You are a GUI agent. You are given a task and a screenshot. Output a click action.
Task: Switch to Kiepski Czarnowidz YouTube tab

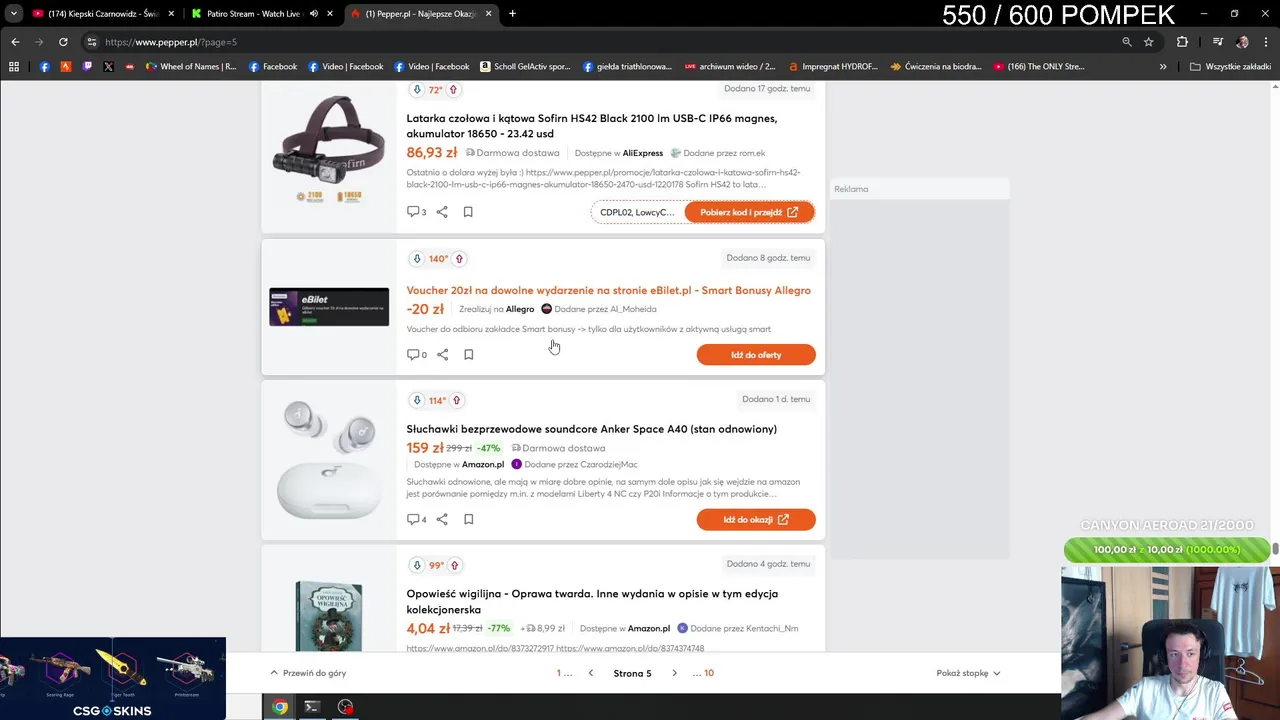pos(104,14)
